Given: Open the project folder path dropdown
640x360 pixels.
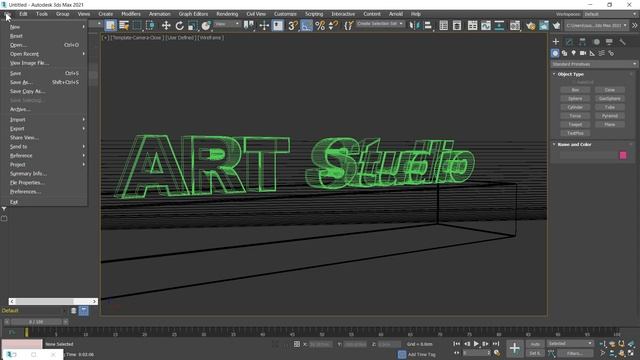Looking at the screenshot, I should tap(596, 25).
